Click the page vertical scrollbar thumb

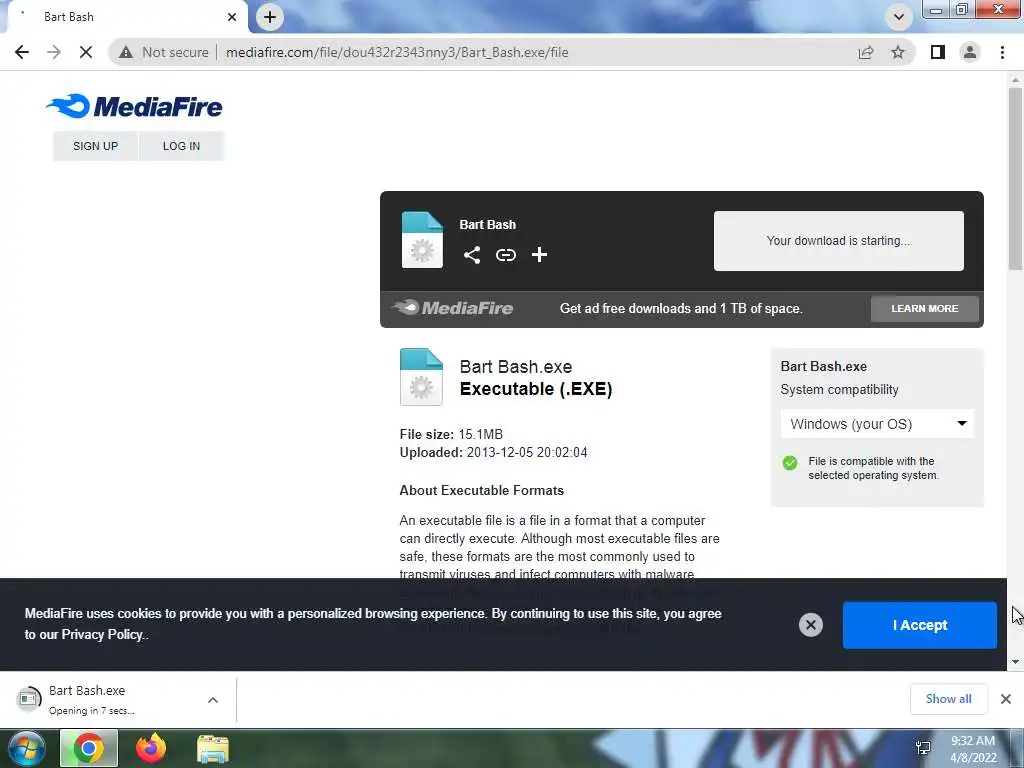click(1015, 178)
